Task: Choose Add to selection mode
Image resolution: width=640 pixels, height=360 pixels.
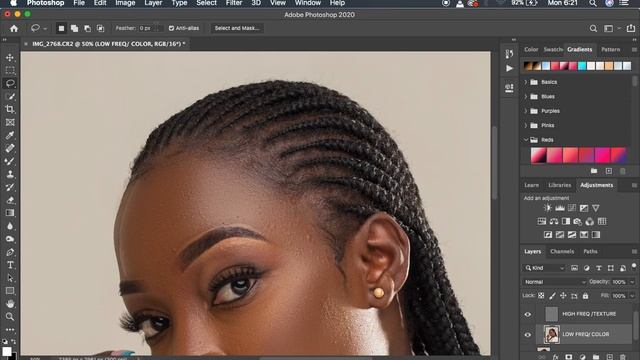Action: click(74, 28)
